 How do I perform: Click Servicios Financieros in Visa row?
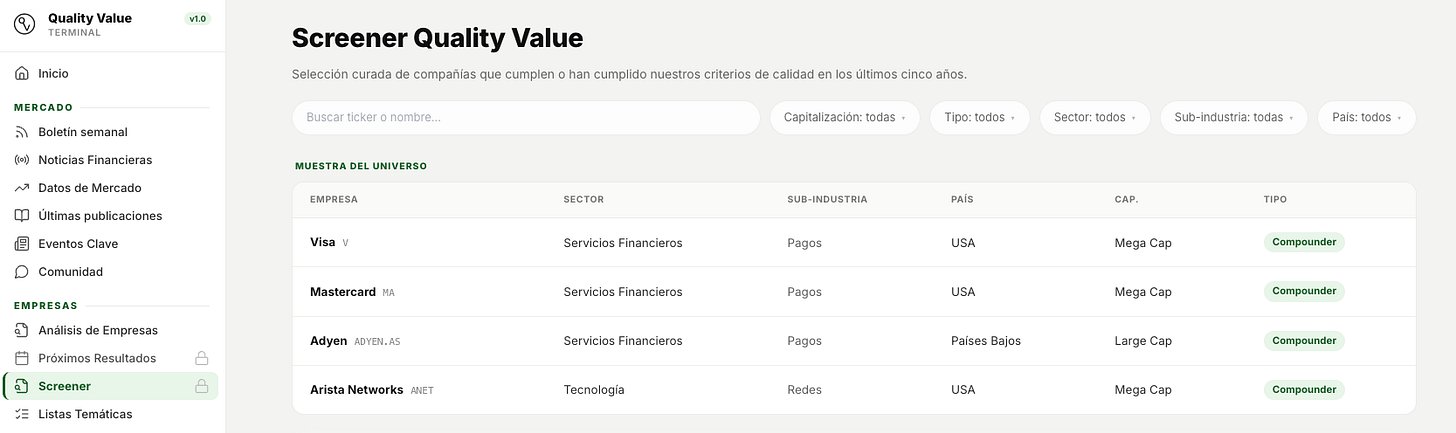pos(623,242)
